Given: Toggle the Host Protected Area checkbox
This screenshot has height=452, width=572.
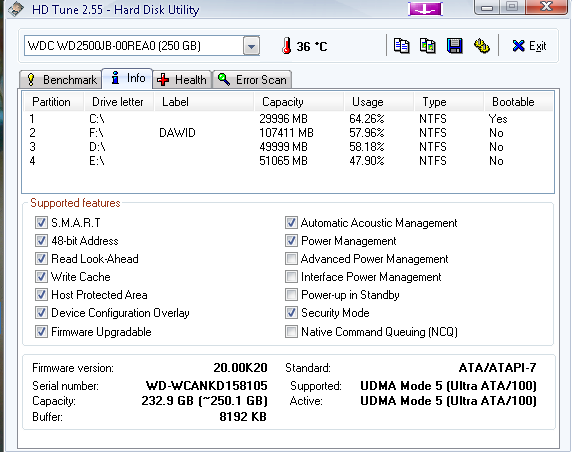Looking at the screenshot, I should (41, 294).
